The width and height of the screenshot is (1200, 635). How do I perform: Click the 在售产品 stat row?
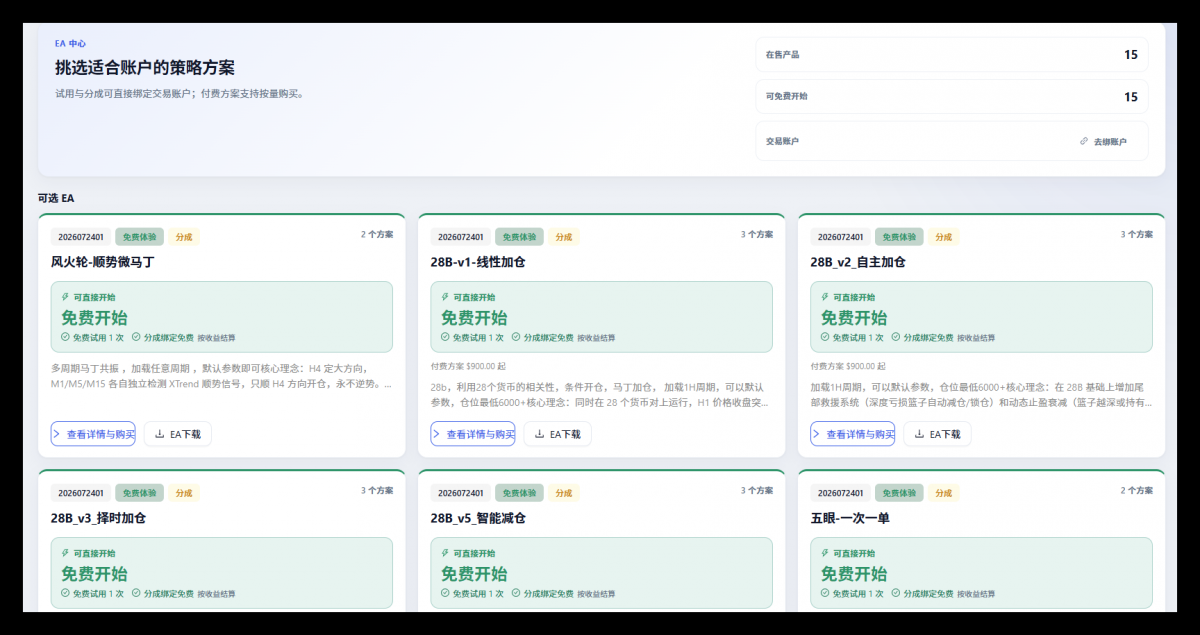952,54
